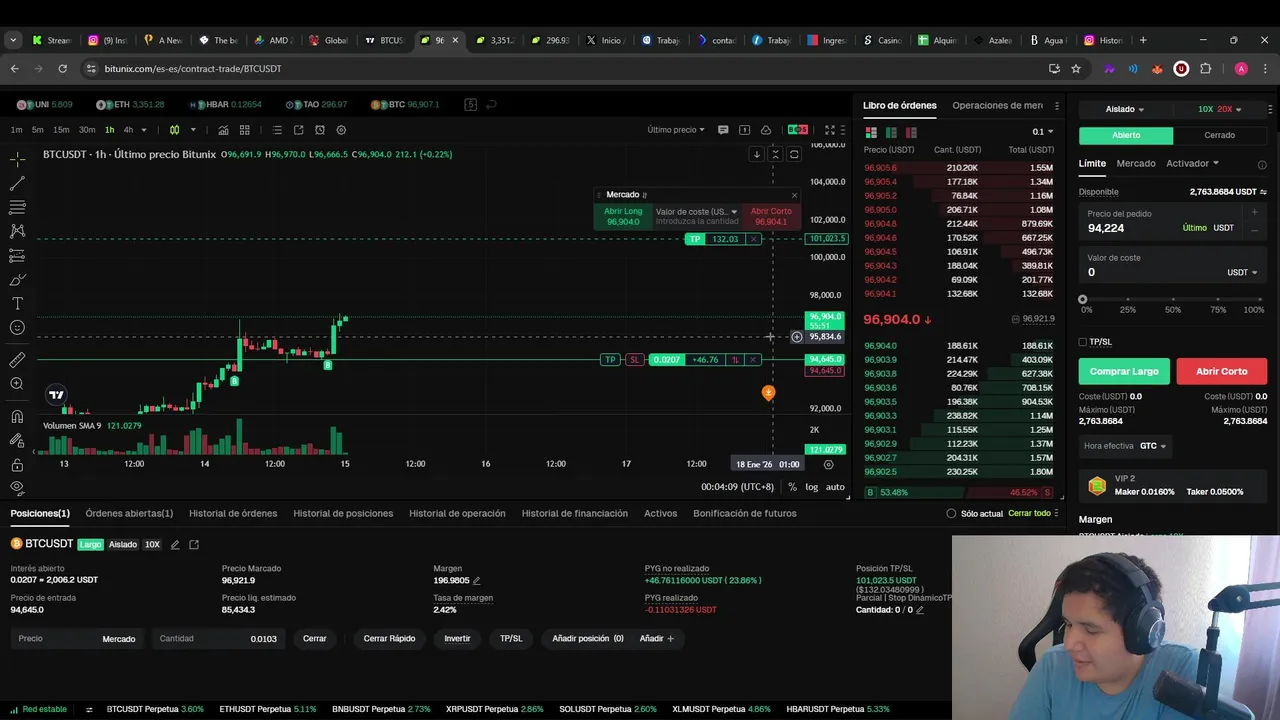Hide all drawings with eye icon
1280x720 pixels.
17,487
